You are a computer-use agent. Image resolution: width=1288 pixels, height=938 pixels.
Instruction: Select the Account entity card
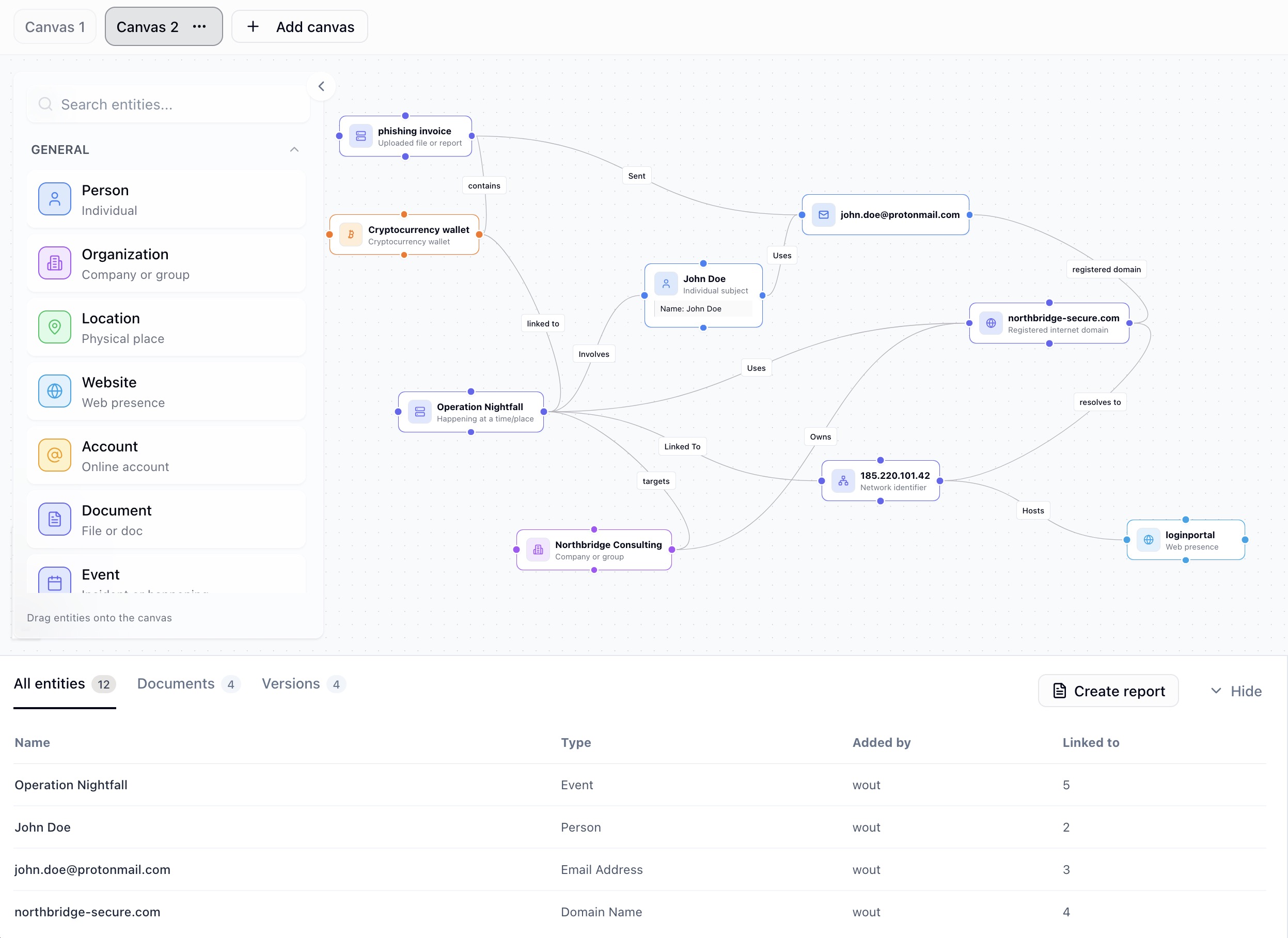click(x=166, y=456)
